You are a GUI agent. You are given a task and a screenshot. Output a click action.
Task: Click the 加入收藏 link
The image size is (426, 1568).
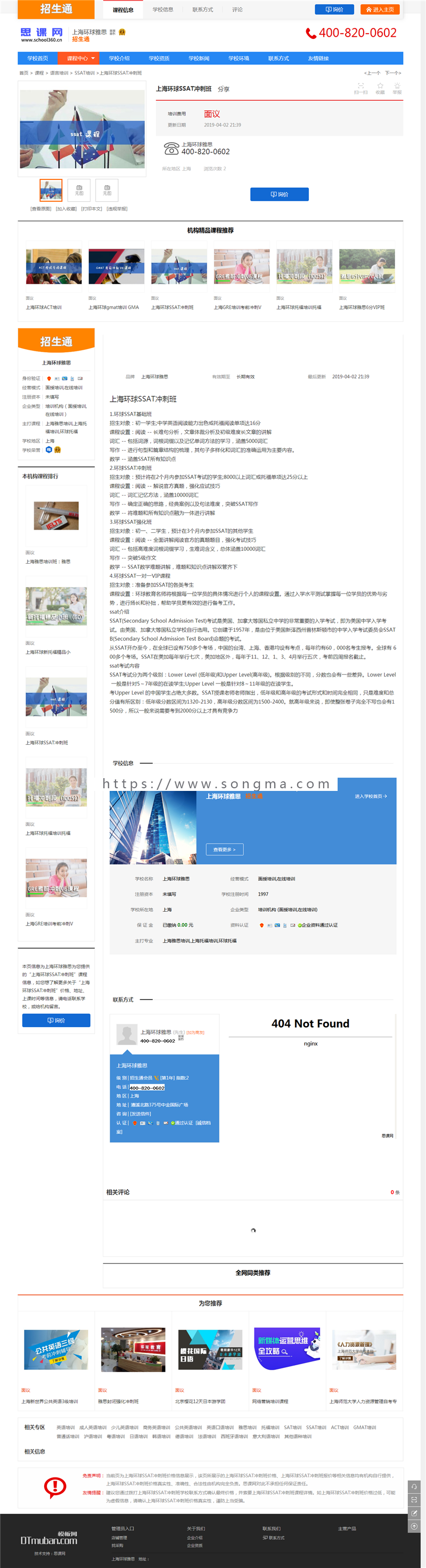(65, 209)
